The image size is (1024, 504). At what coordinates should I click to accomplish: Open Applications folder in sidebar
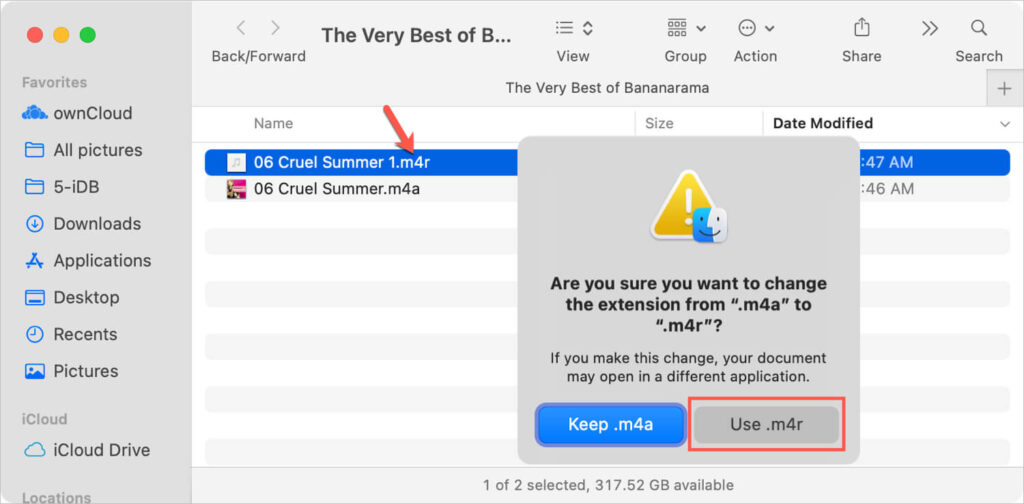click(x=102, y=261)
